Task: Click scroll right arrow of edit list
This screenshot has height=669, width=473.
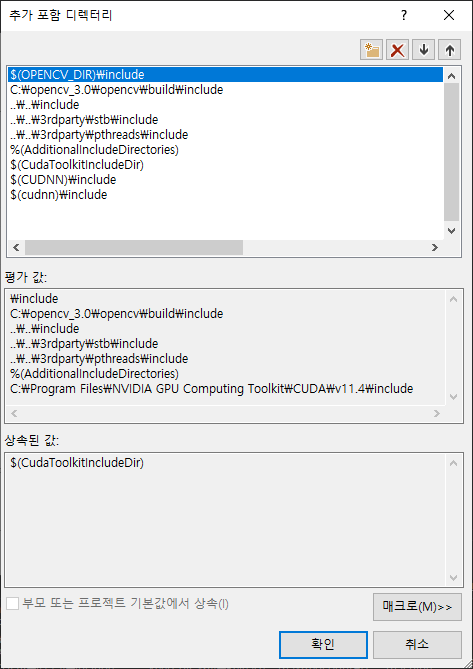Action: coord(435,247)
